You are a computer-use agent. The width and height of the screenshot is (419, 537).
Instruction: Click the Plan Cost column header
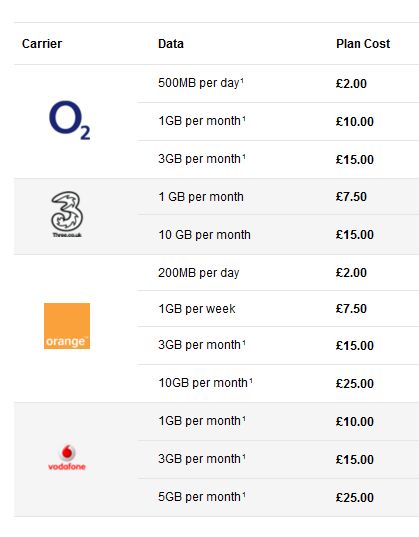pos(363,44)
